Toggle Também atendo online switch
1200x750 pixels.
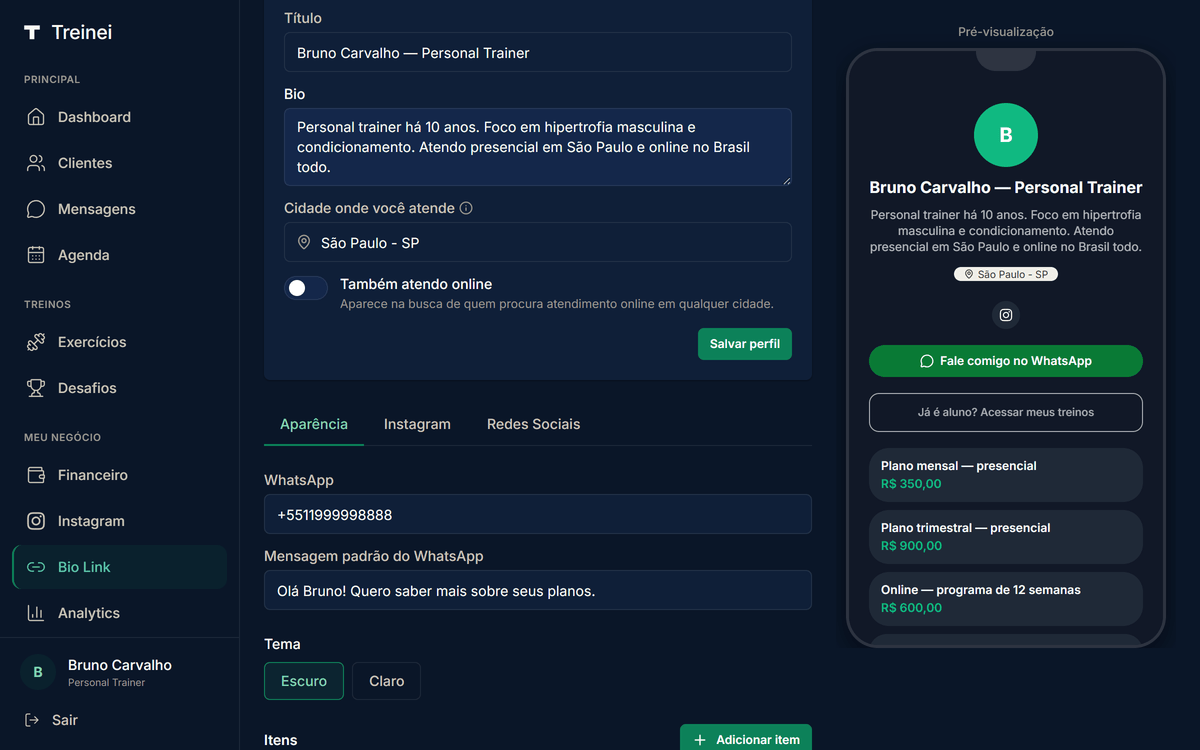coord(306,288)
